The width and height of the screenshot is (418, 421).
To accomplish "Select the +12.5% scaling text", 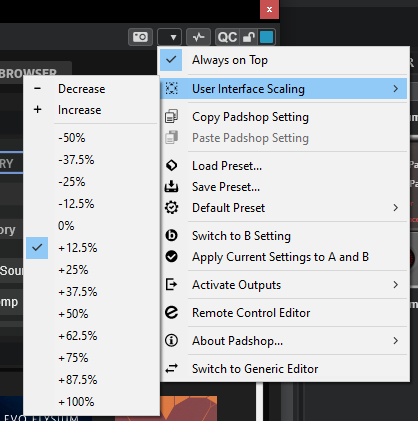I will (78, 248).
